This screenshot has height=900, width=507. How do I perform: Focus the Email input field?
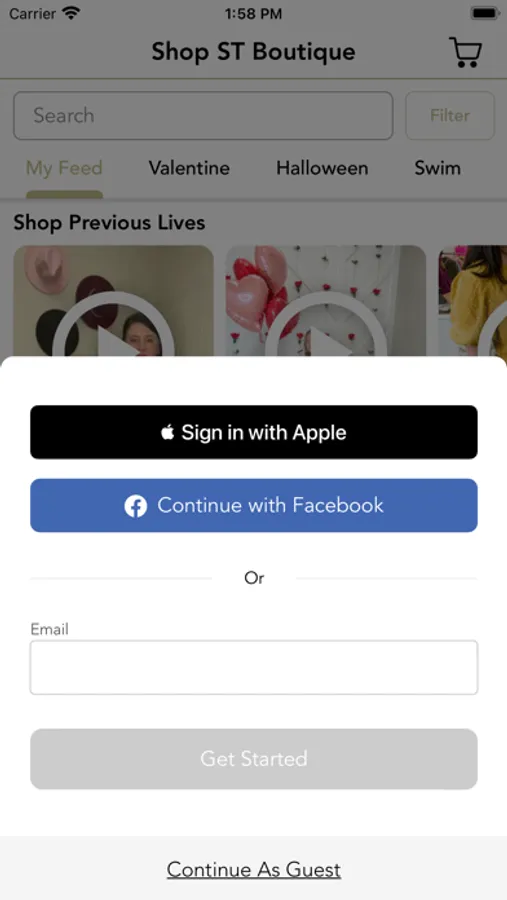click(254, 668)
